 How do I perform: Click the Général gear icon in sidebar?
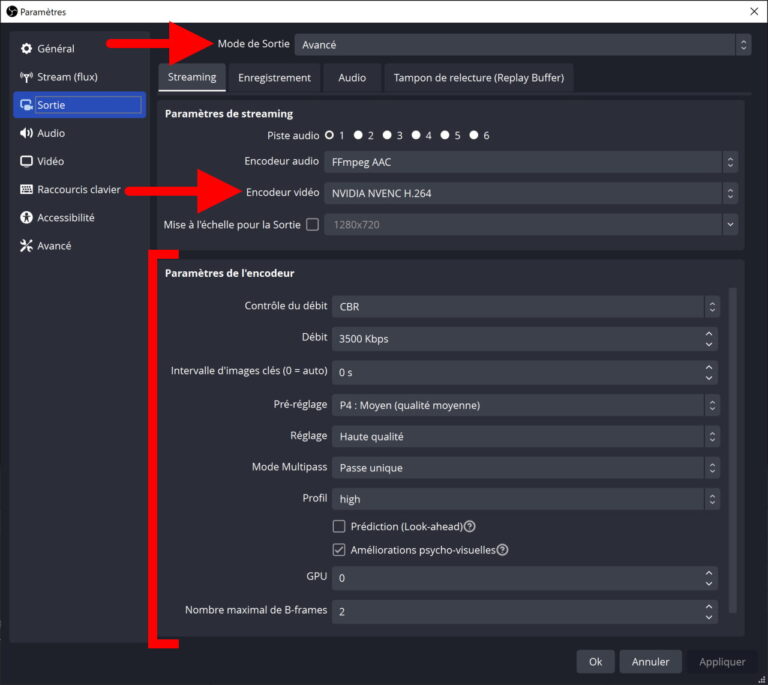coord(27,49)
